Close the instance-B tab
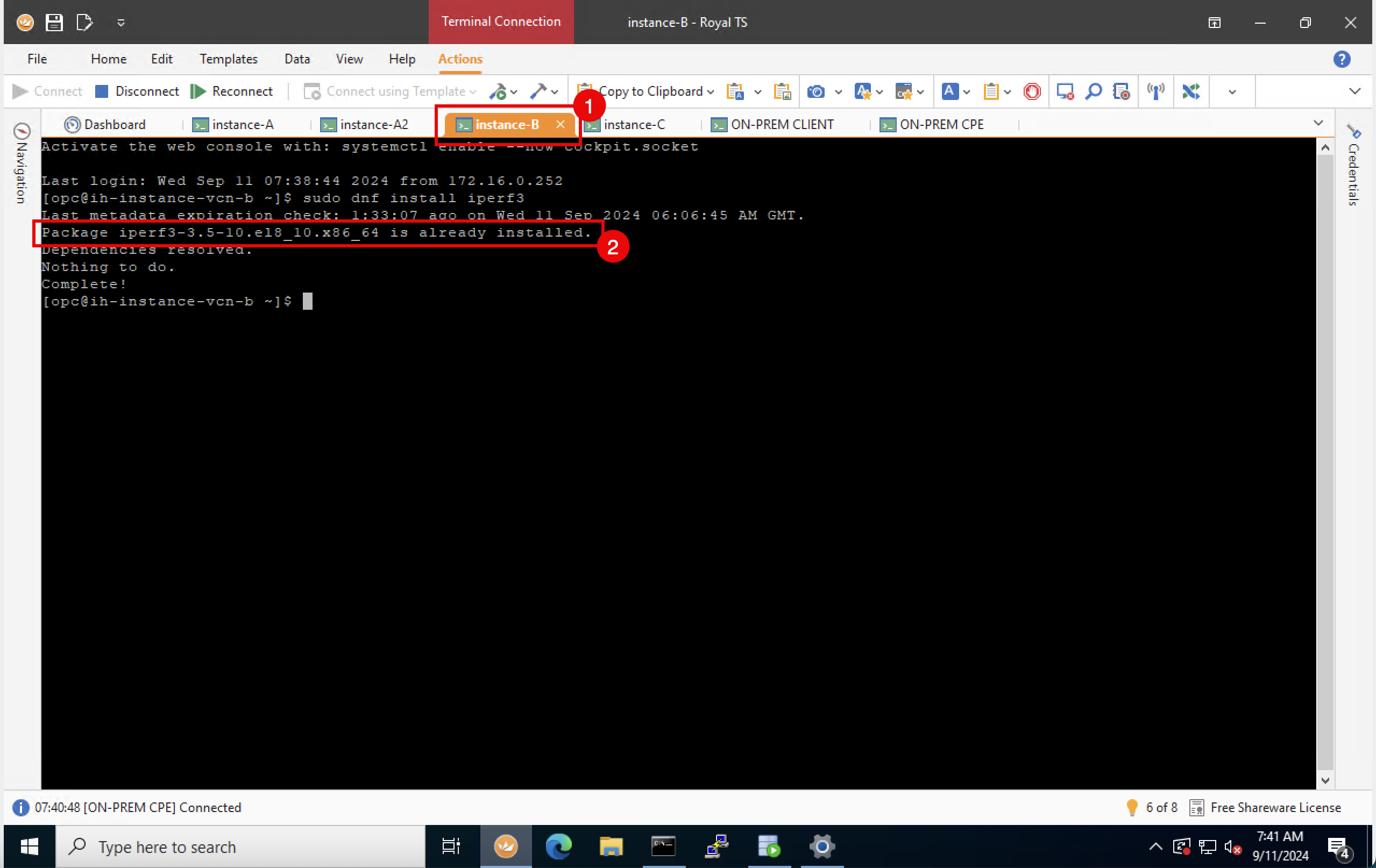The height and width of the screenshot is (868, 1376). pos(560,124)
